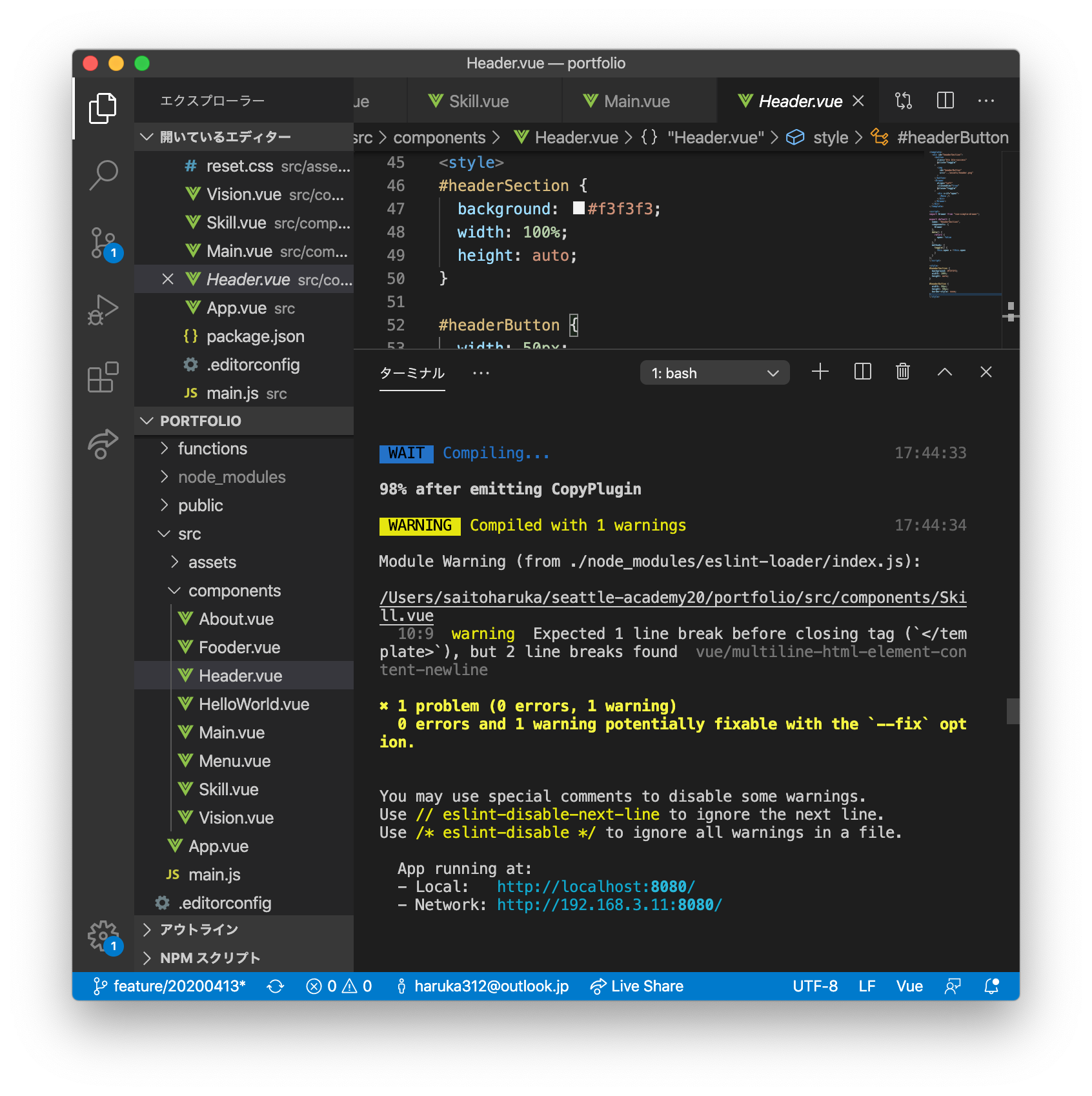Maximize the terminal panel with chevron

coord(945,372)
